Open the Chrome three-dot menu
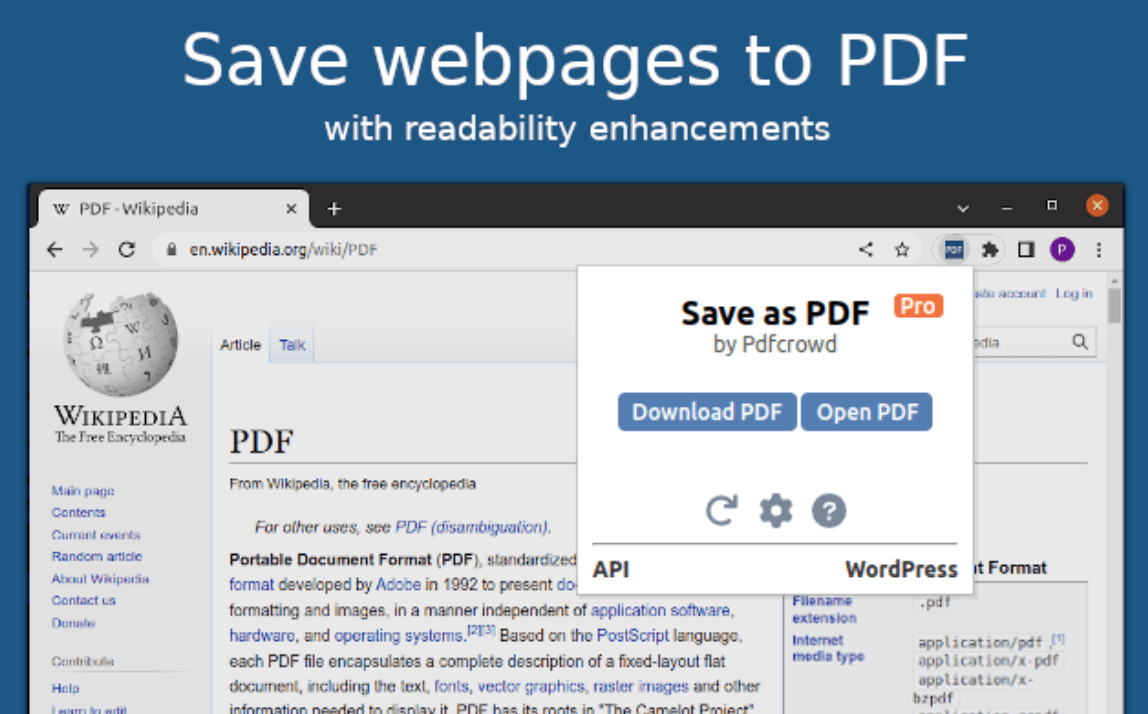This screenshot has width=1148, height=714. (1098, 250)
